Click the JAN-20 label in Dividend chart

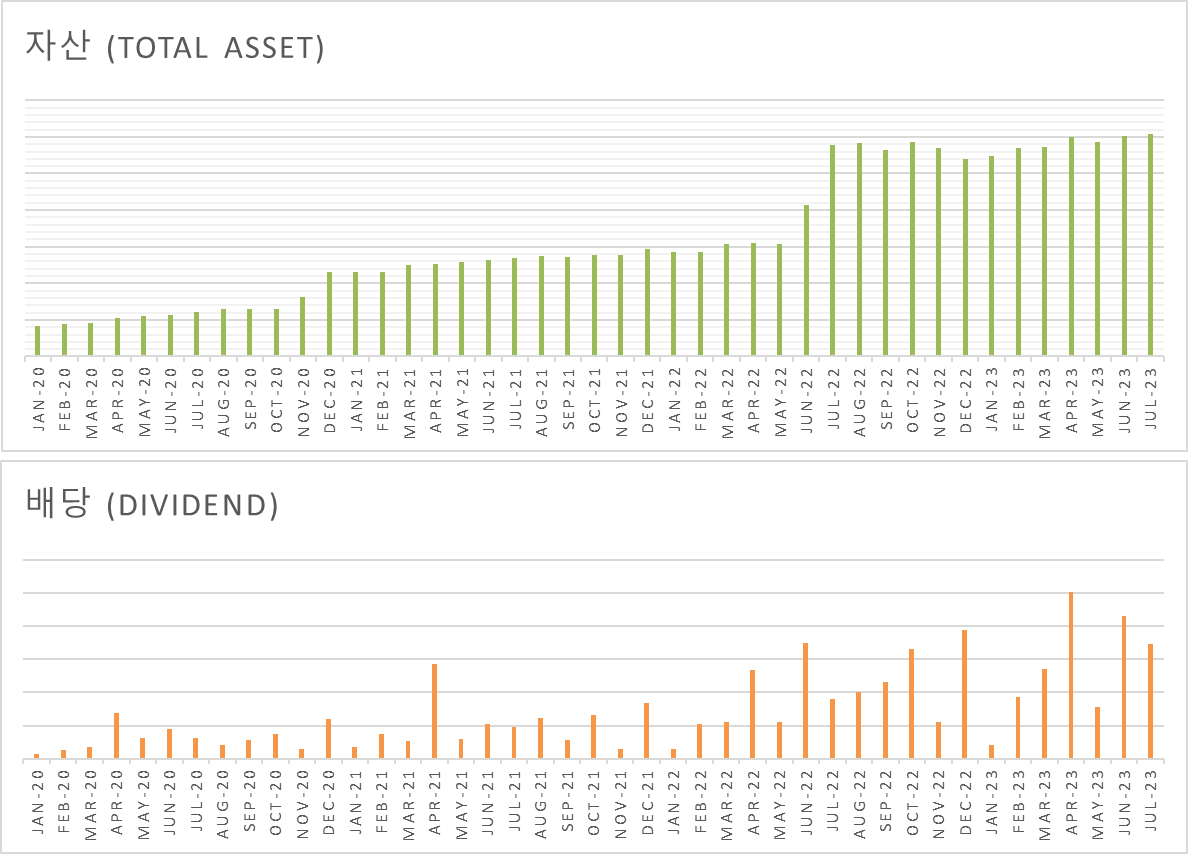[38, 802]
